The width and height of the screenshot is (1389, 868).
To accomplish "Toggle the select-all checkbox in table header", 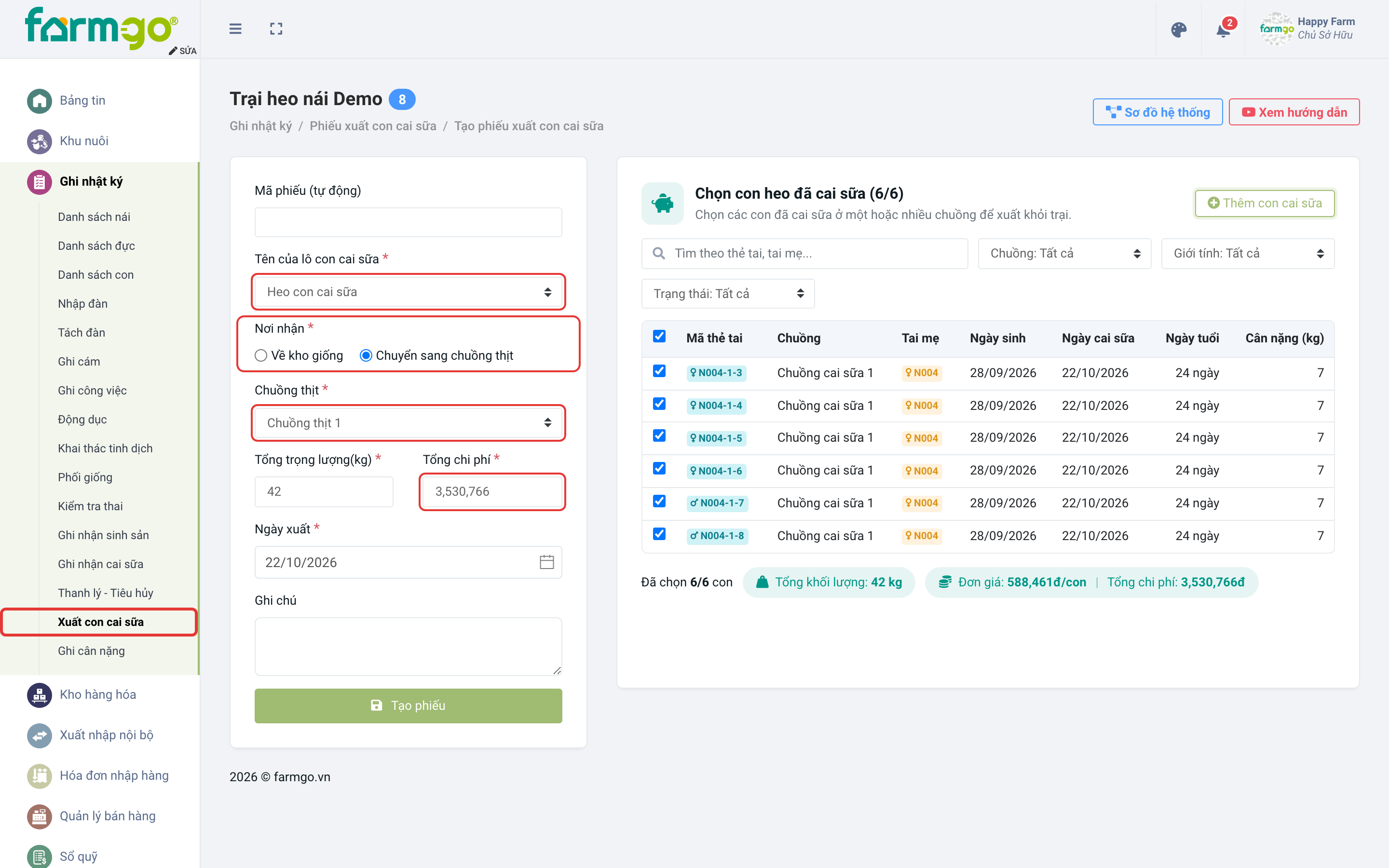I will pyautogui.click(x=659, y=337).
